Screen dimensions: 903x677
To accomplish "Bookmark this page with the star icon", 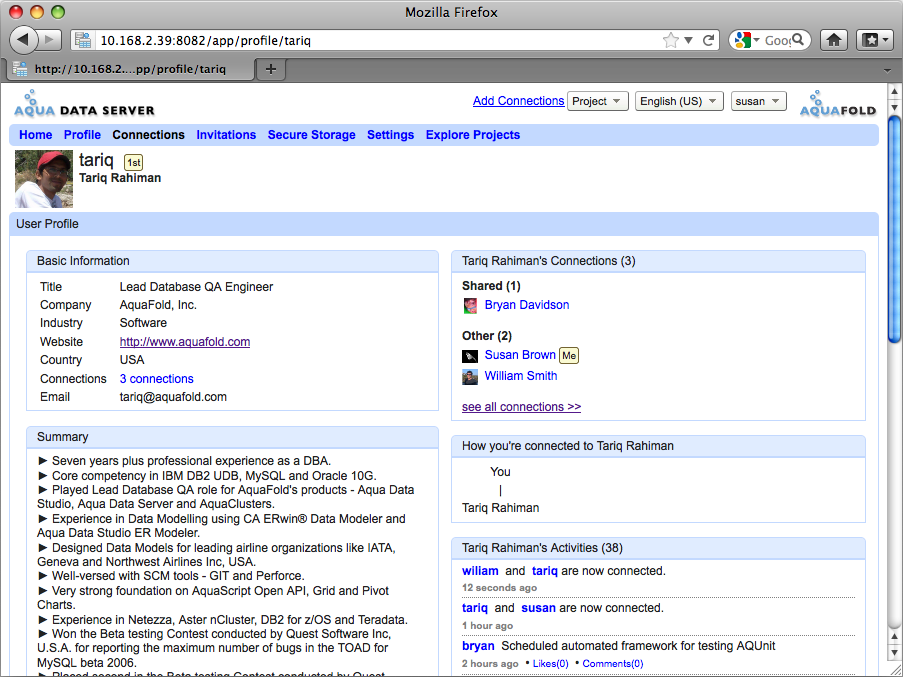I will click(670, 40).
